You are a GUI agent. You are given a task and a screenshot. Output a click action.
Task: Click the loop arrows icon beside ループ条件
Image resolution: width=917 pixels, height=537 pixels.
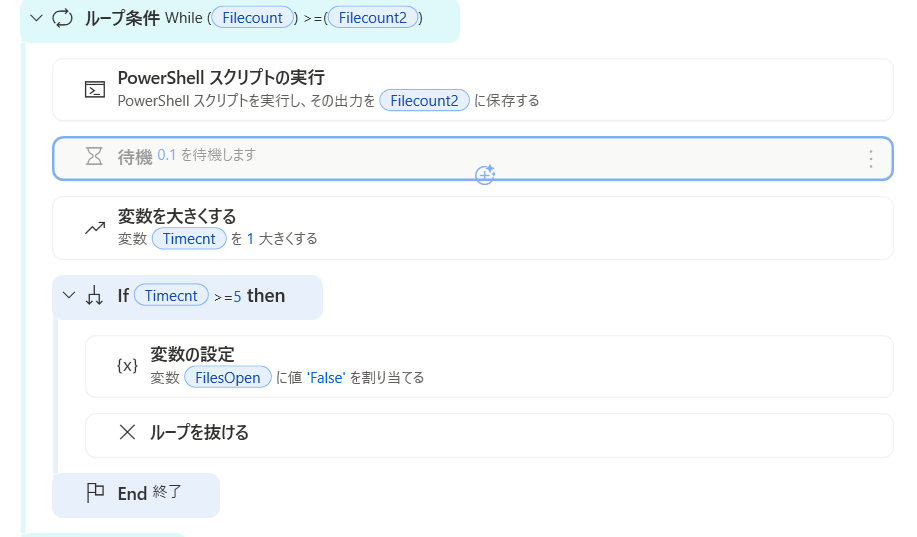pos(62,18)
